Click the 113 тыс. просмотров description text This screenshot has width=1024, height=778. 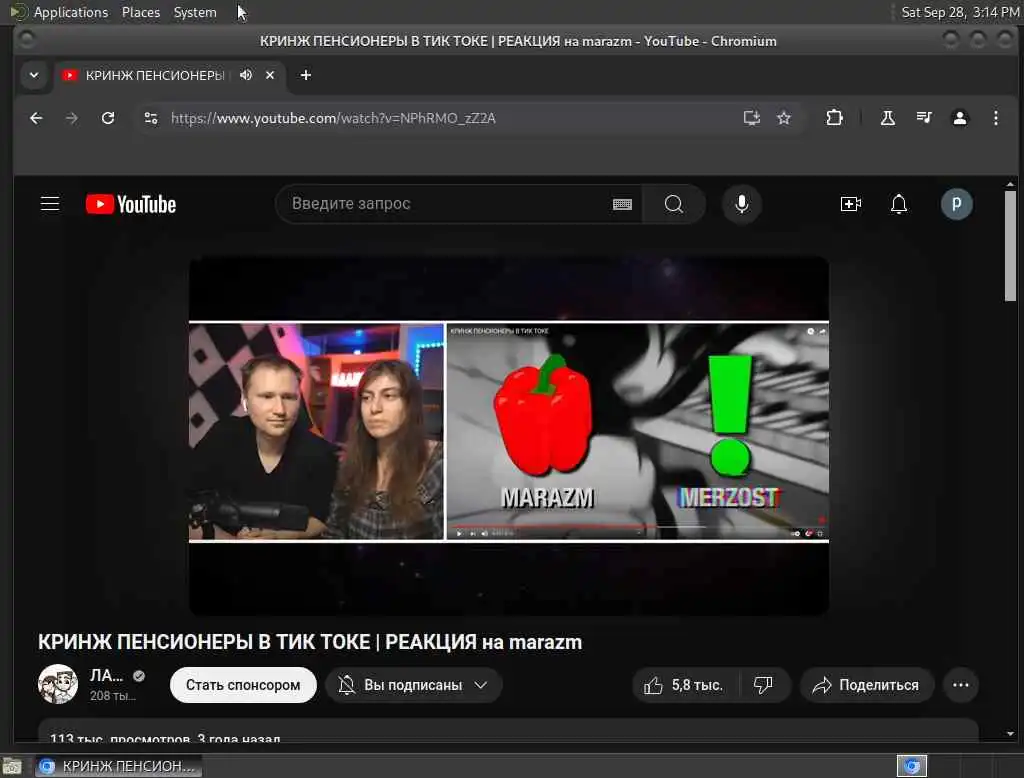165,739
